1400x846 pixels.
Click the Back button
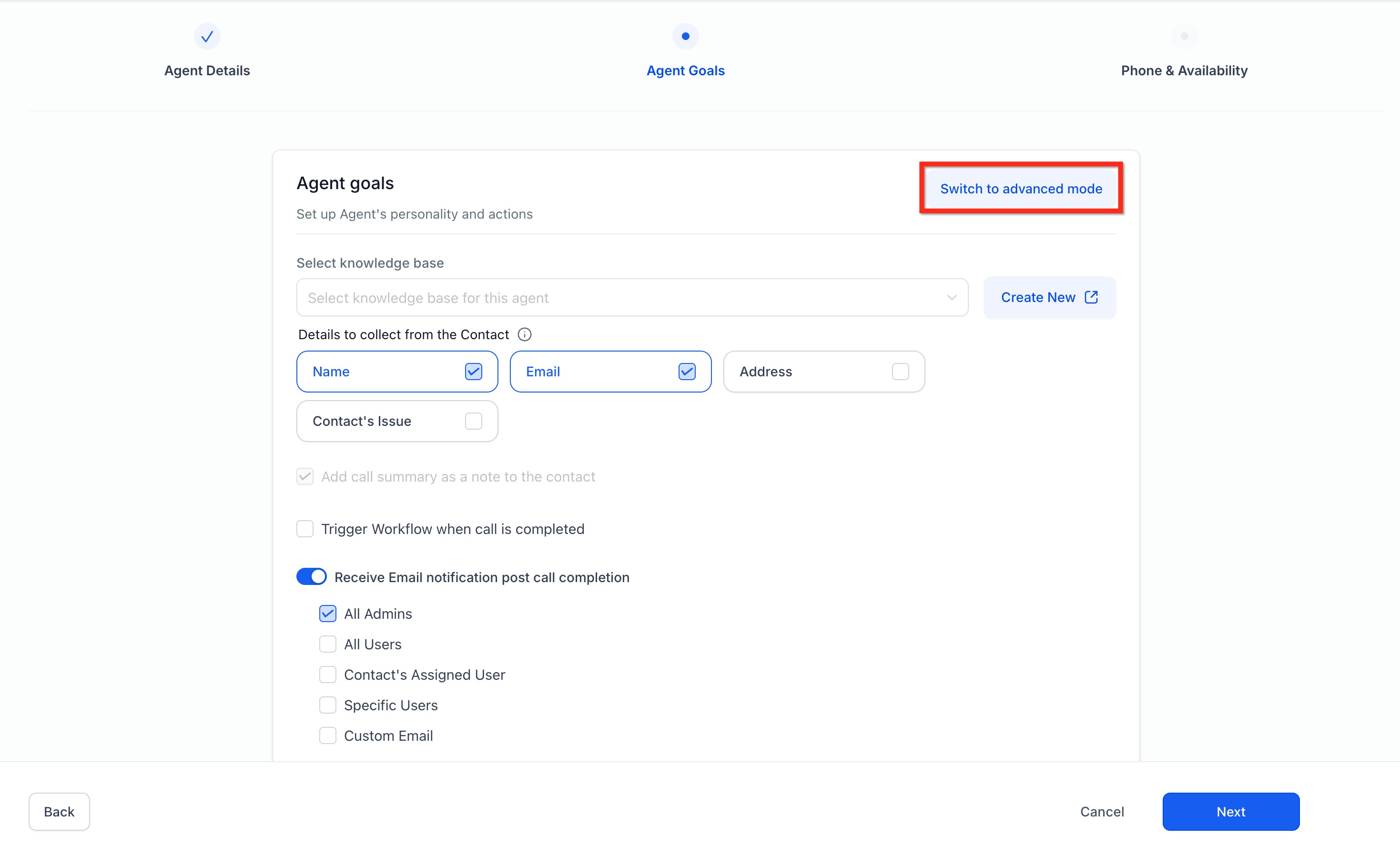[x=59, y=811]
